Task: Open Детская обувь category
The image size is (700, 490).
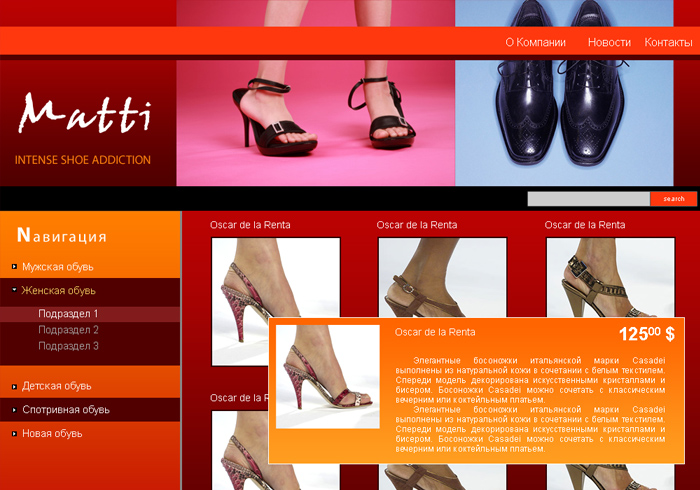Action: click(57, 386)
